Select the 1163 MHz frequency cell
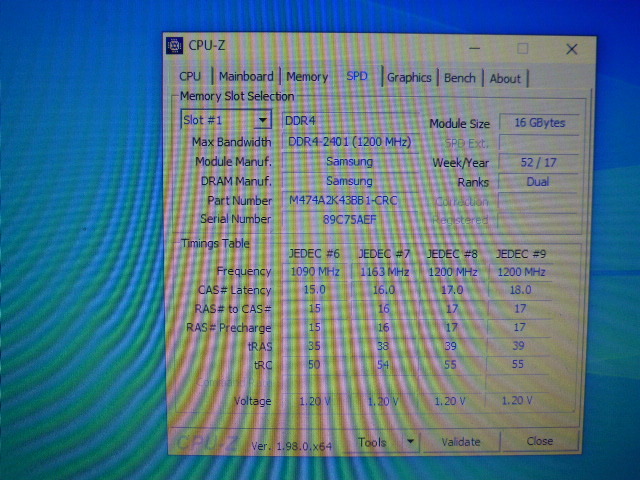The image size is (640, 480). click(384, 272)
